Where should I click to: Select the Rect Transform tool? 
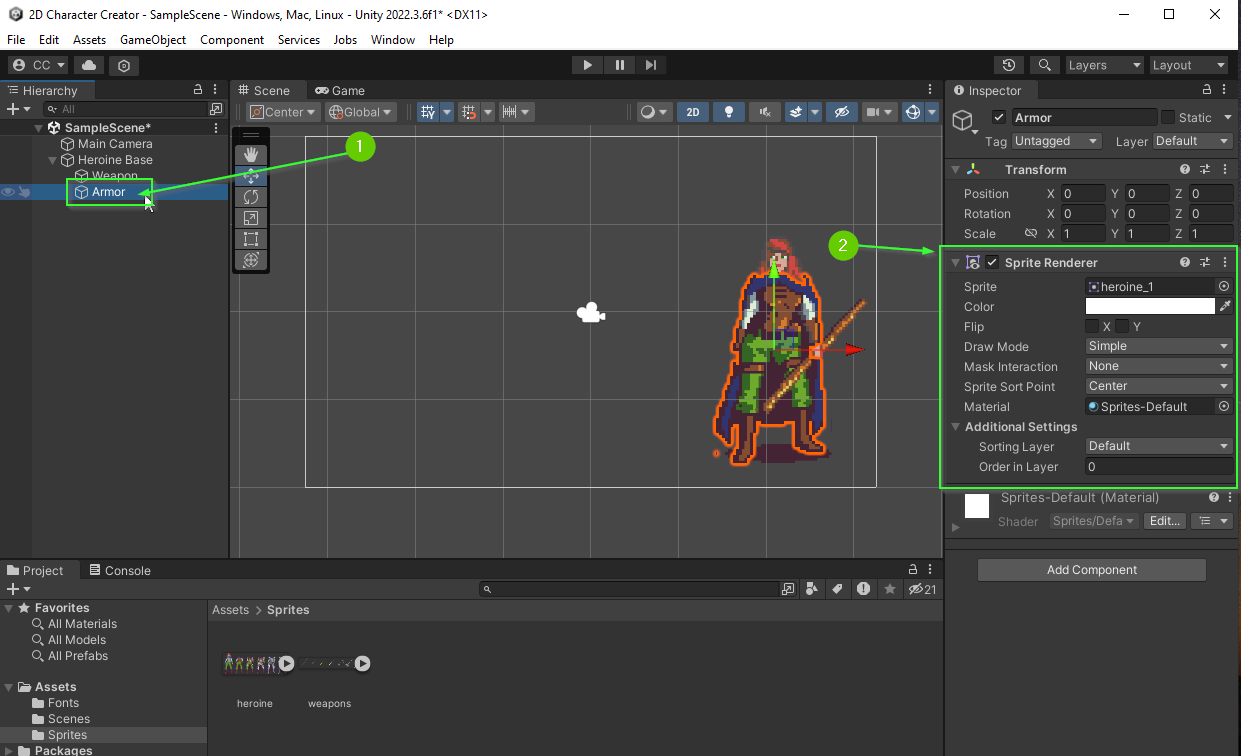250,240
